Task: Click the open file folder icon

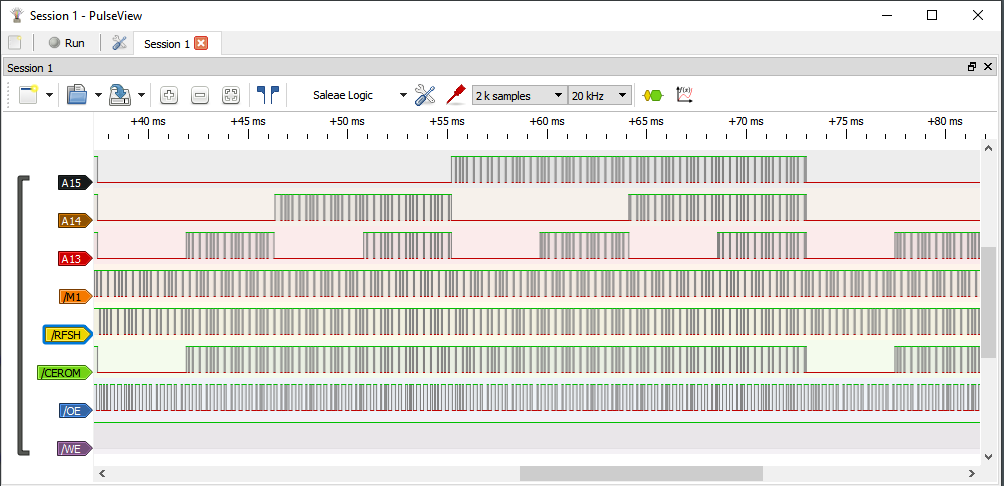Action: (77, 95)
